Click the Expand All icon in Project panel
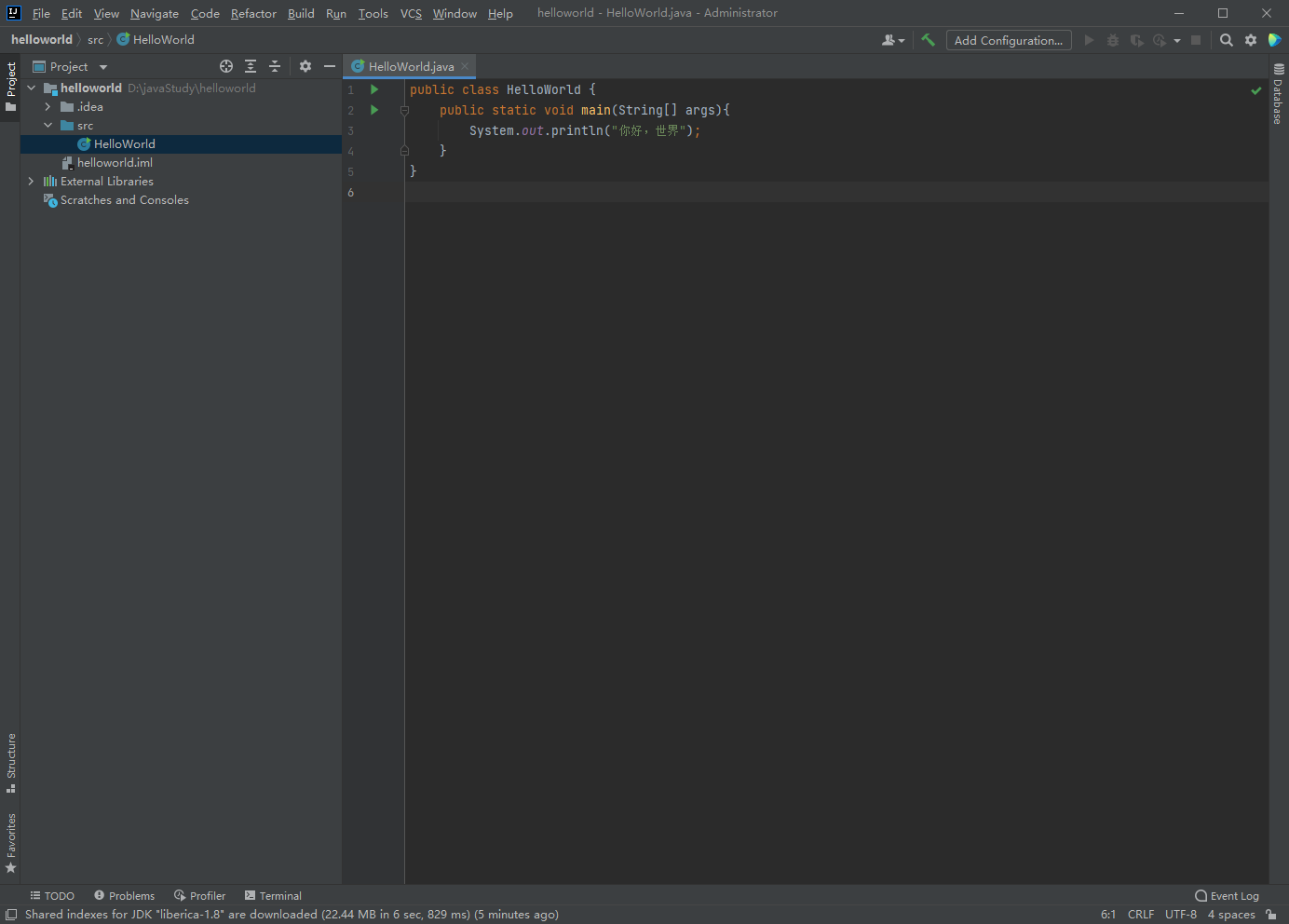1289x924 pixels. (x=251, y=66)
